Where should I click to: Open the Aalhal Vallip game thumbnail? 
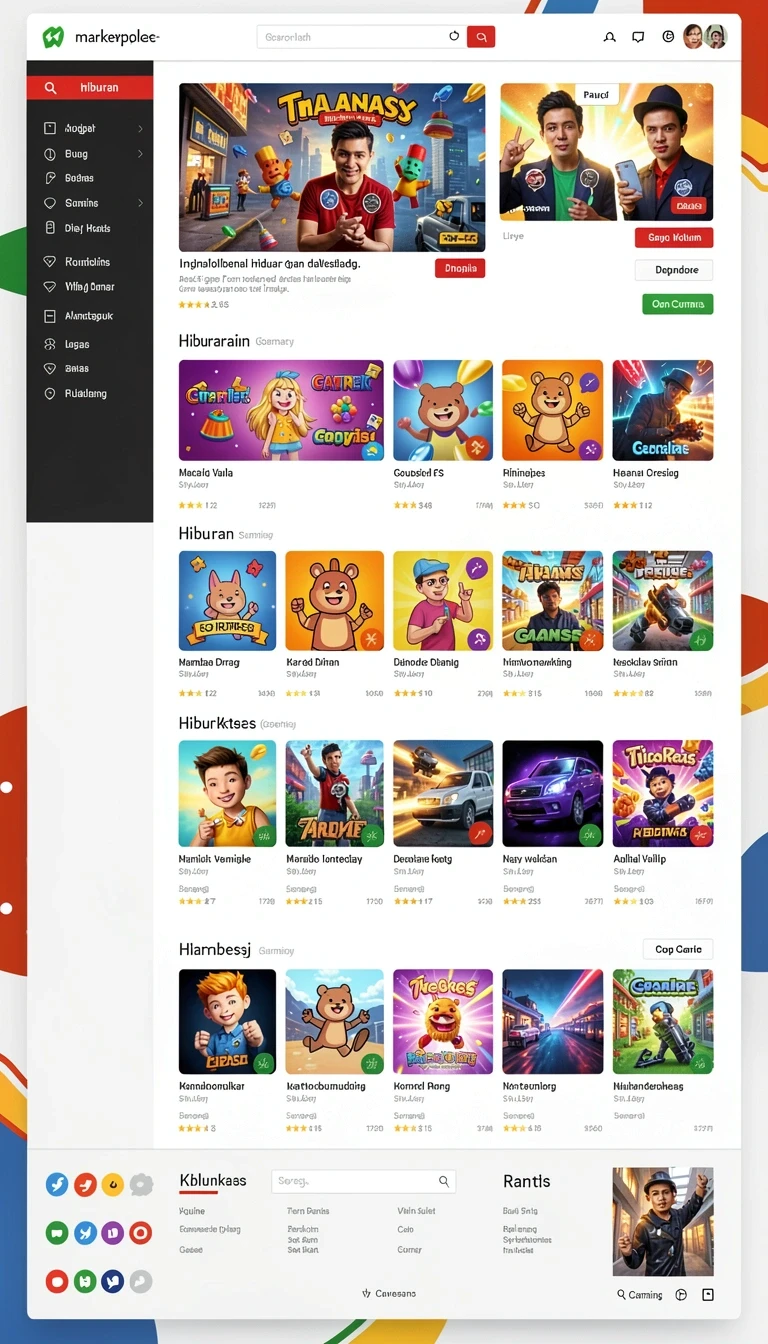tap(663, 792)
